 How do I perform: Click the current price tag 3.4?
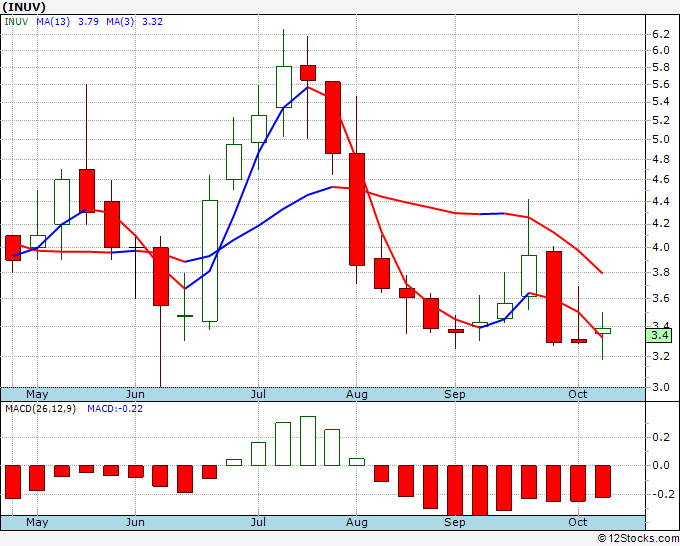point(659,335)
